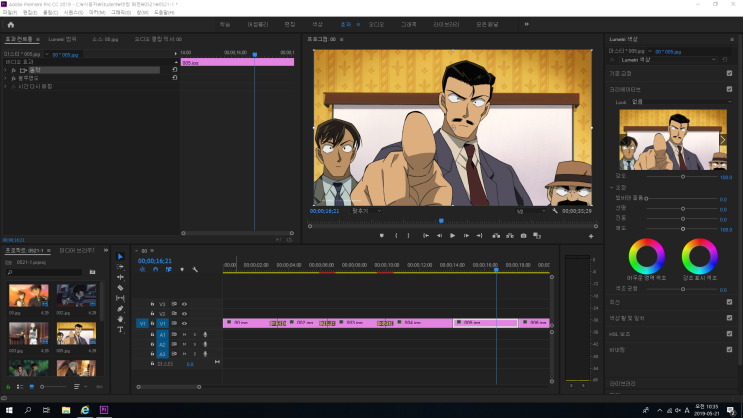
Task: Open program monitor zoom fit dropdown
Action: [x=366, y=211]
